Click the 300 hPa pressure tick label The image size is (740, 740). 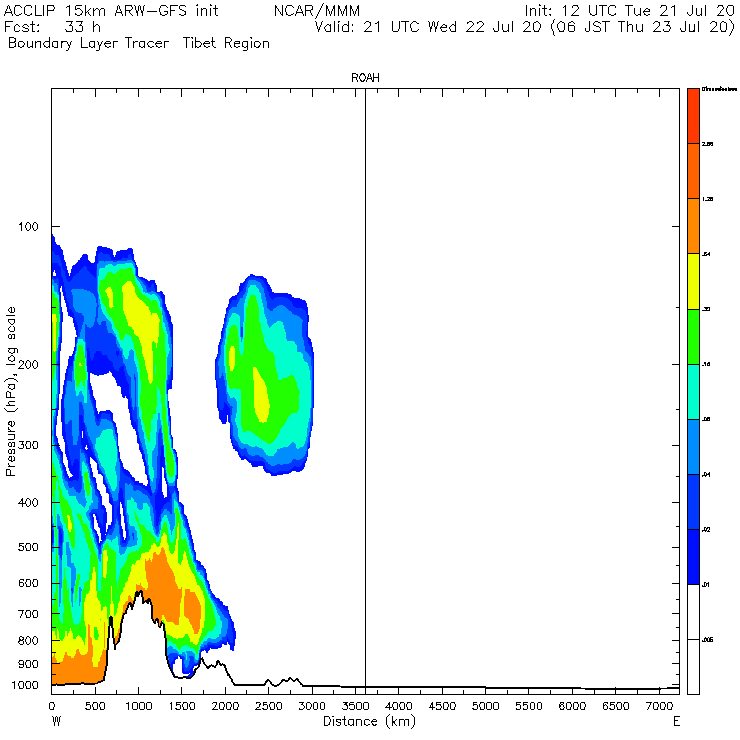(28, 445)
